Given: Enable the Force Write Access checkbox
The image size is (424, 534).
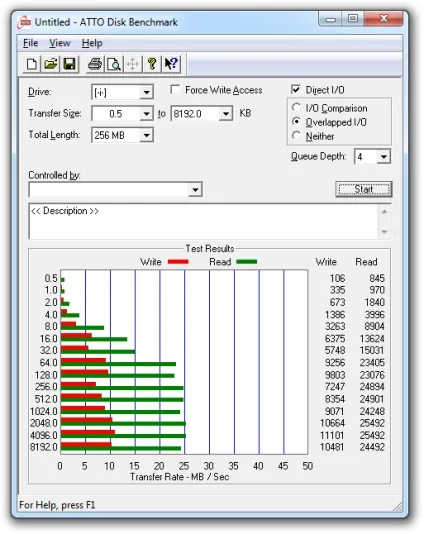Looking at the screenshot, I should point(175,90).
